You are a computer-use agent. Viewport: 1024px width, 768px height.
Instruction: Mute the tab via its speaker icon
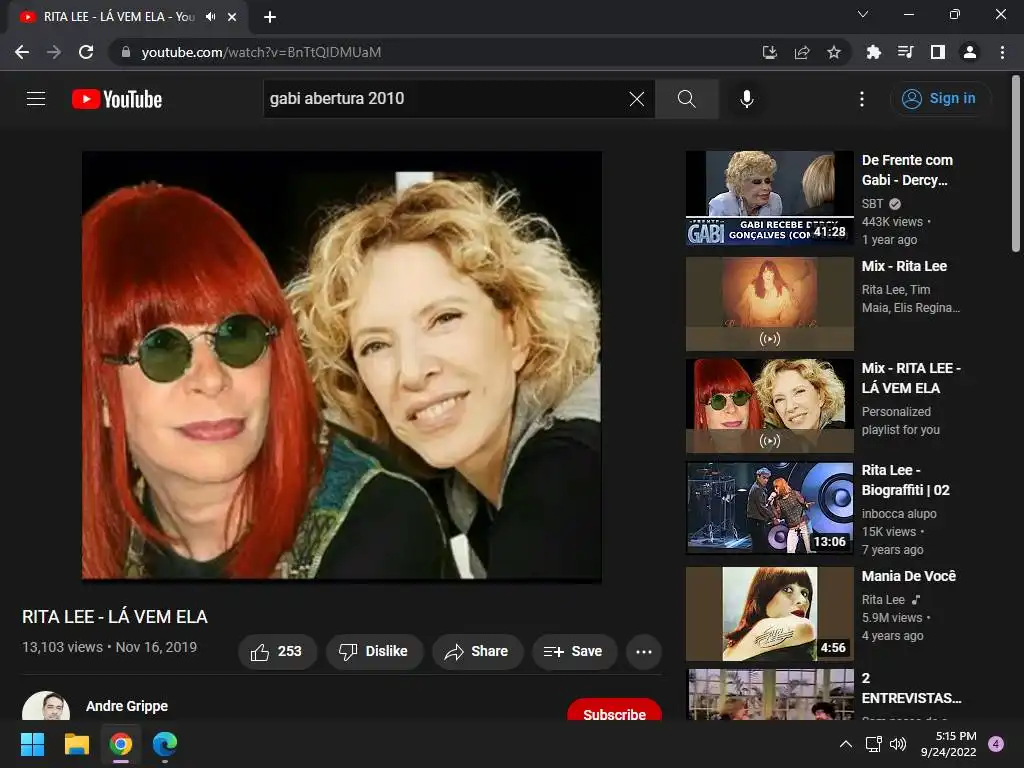click(x=210, y=16)
